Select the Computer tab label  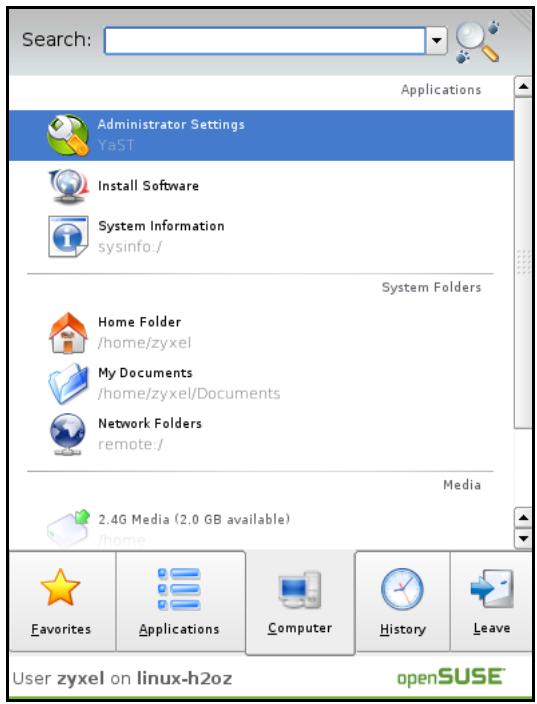300,628
